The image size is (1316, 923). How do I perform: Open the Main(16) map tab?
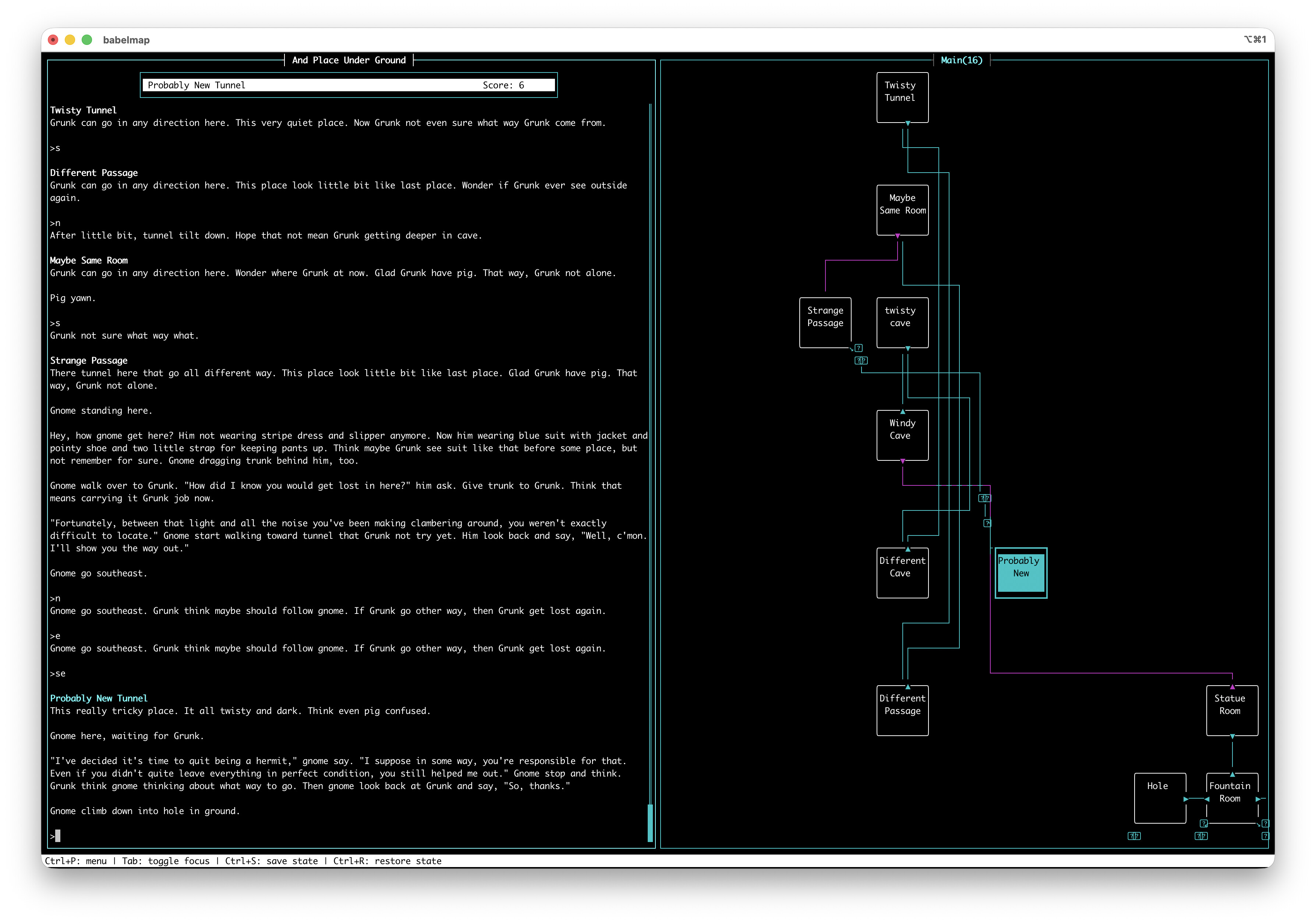pyautogui.click(x=961, y=60)
